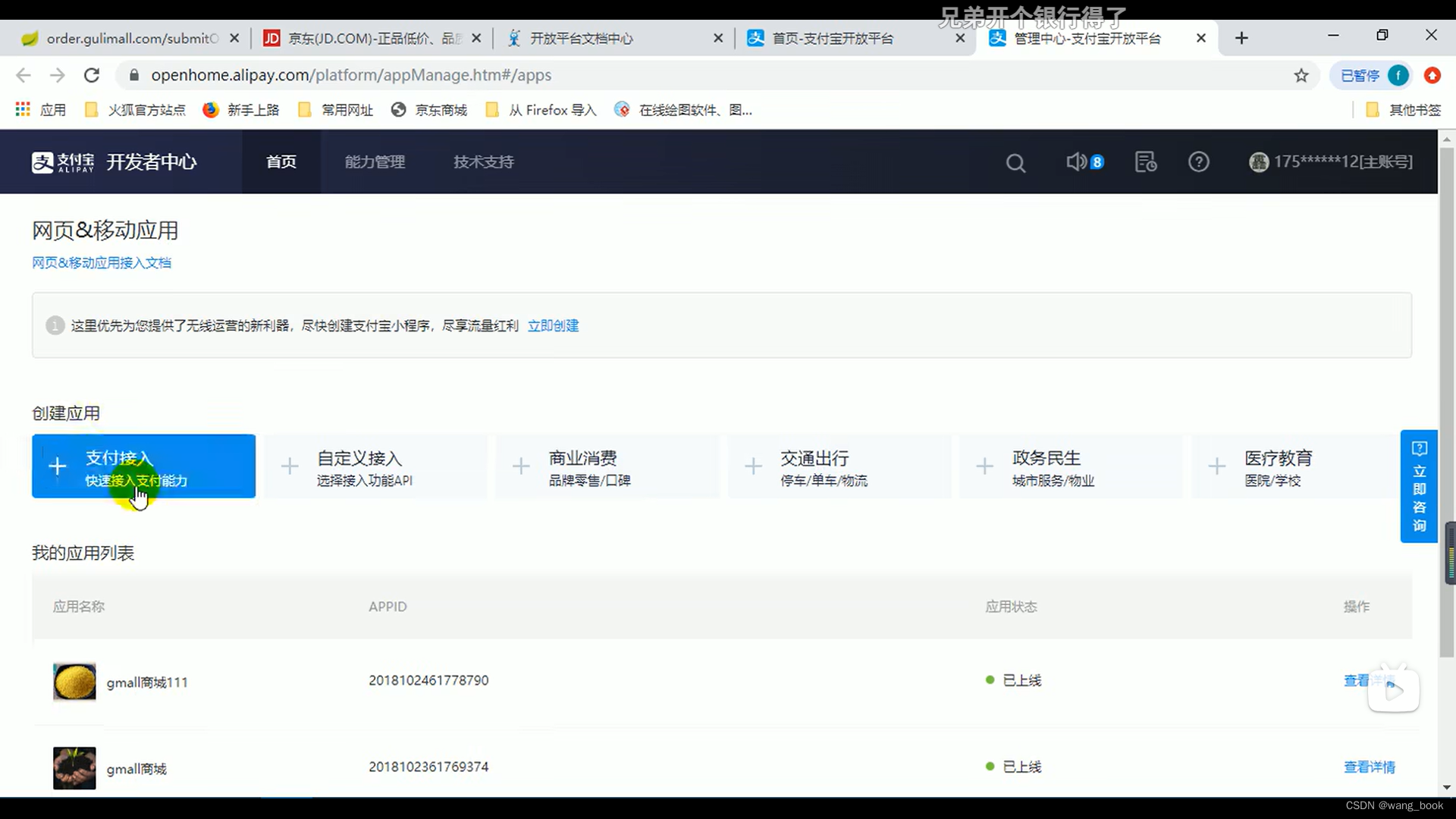Open 在线绘图软件 bookmark

[683, 110]
